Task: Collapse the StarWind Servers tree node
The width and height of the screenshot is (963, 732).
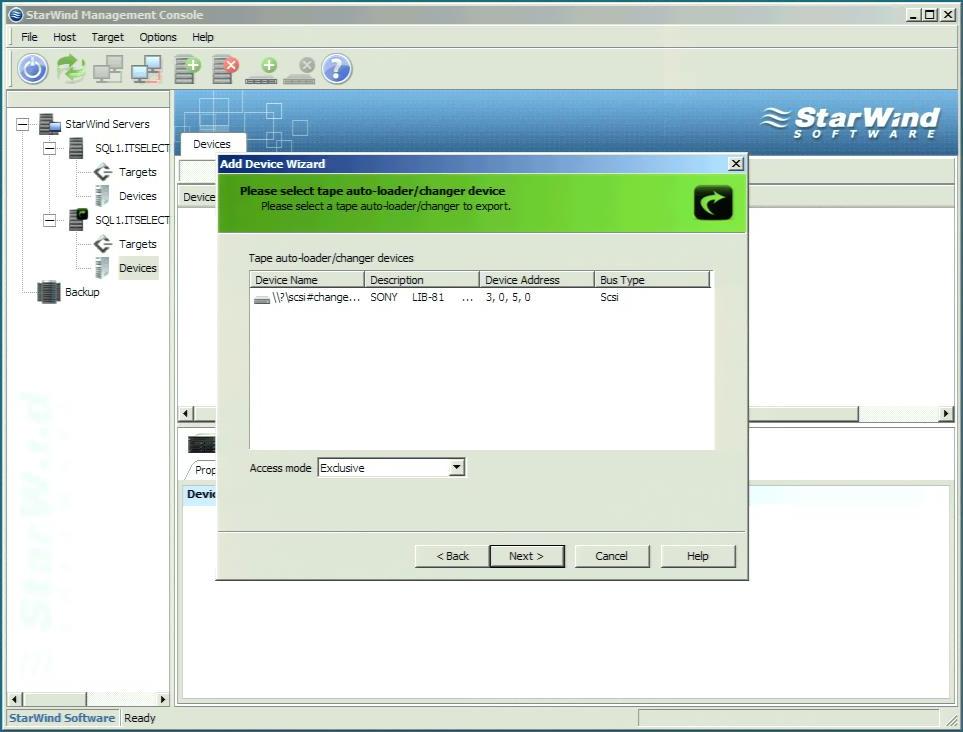Action: pos(22,124)
